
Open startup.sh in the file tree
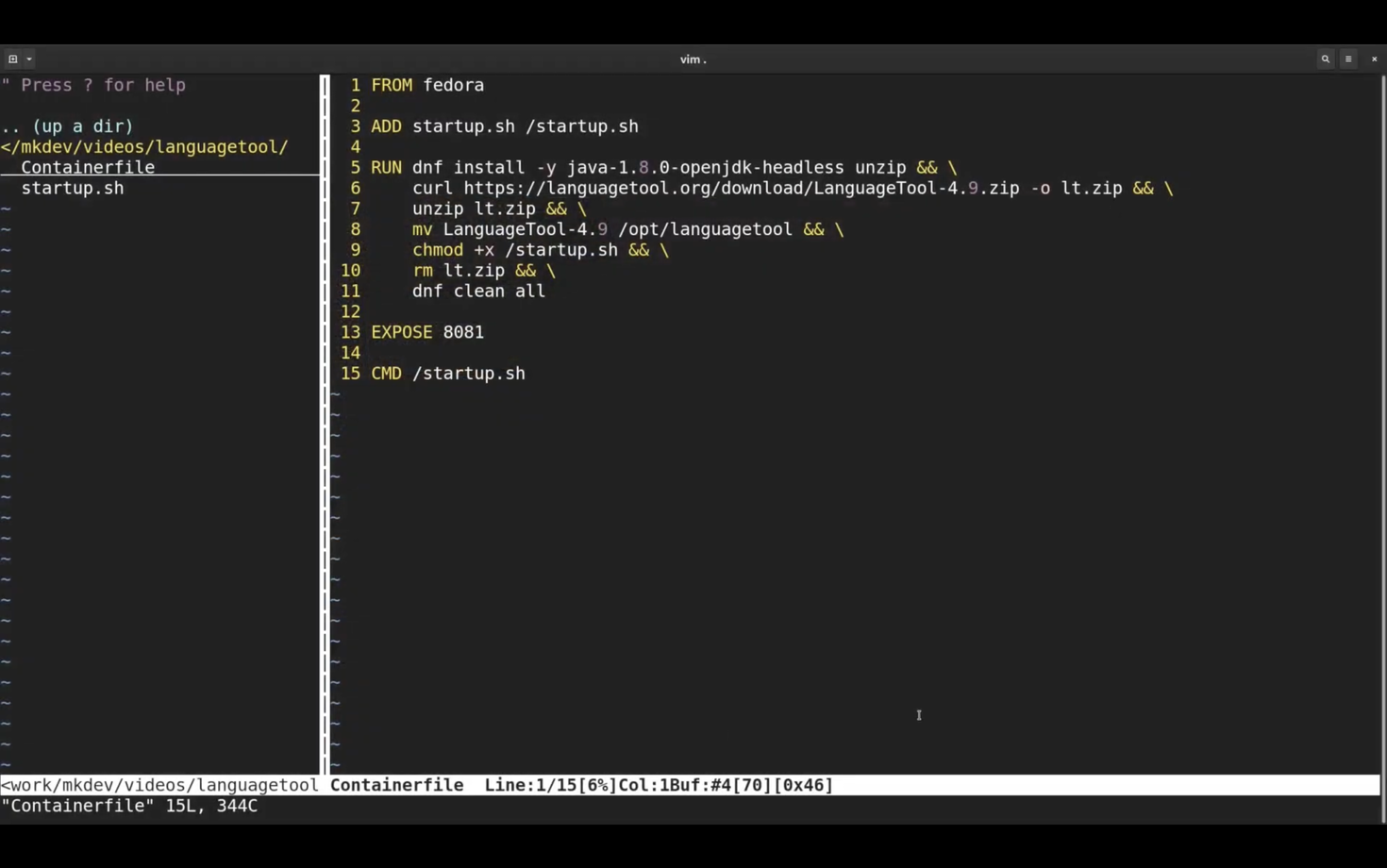[x=73, y=188]
